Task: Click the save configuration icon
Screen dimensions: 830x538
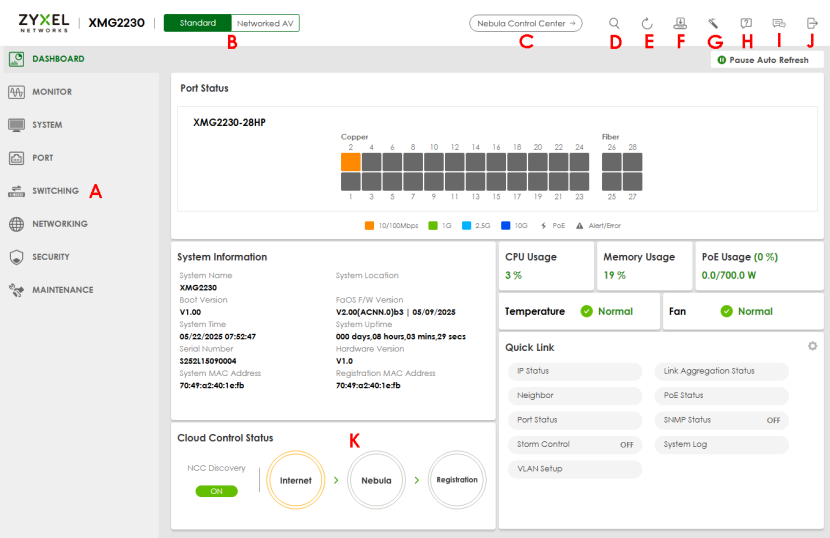Action: [681, 23]
